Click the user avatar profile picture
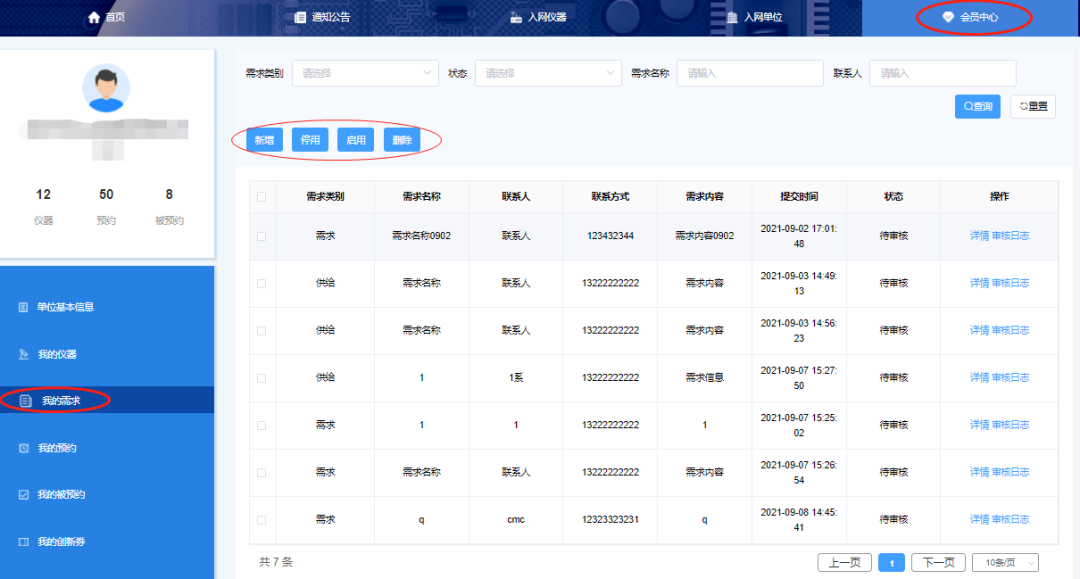 (106, 88)
